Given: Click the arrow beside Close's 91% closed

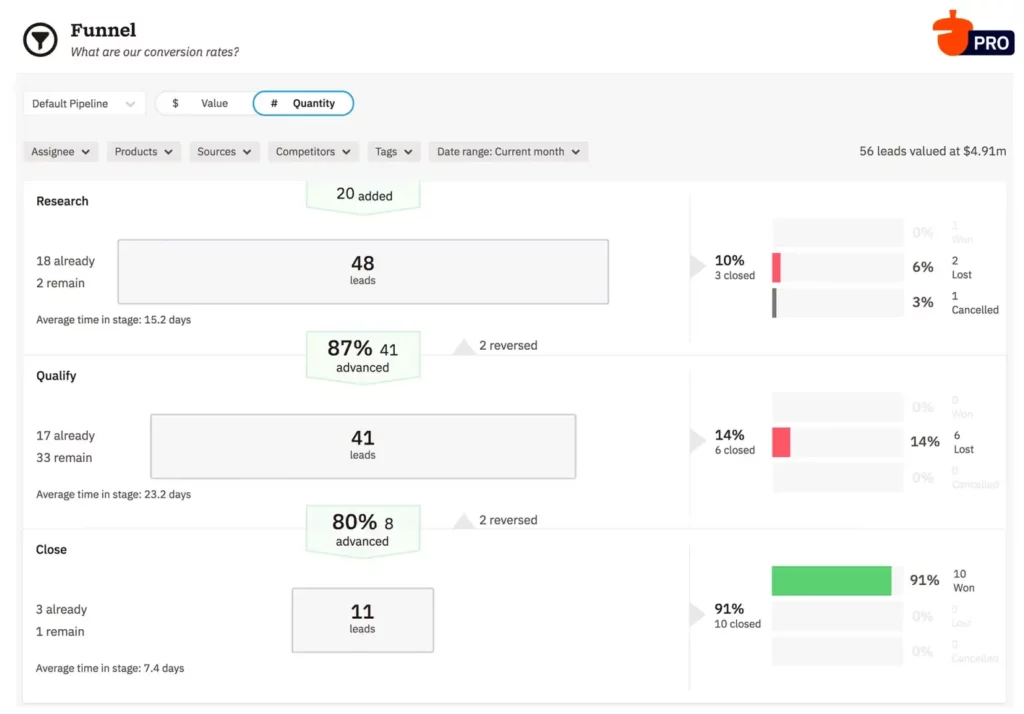Looking at the screenshot, I should [x=697, y=615].
